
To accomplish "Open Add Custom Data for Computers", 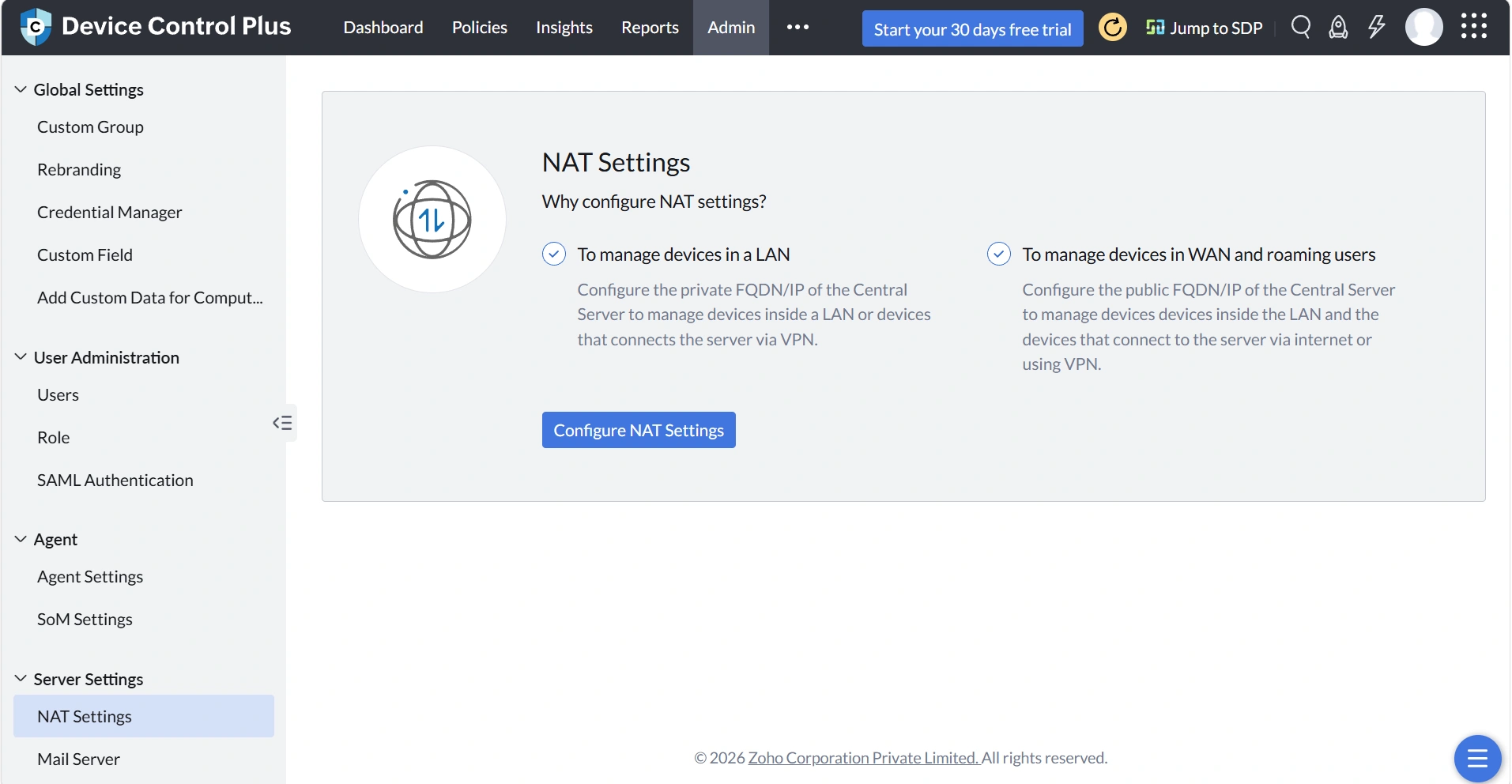I will [150, 298].
